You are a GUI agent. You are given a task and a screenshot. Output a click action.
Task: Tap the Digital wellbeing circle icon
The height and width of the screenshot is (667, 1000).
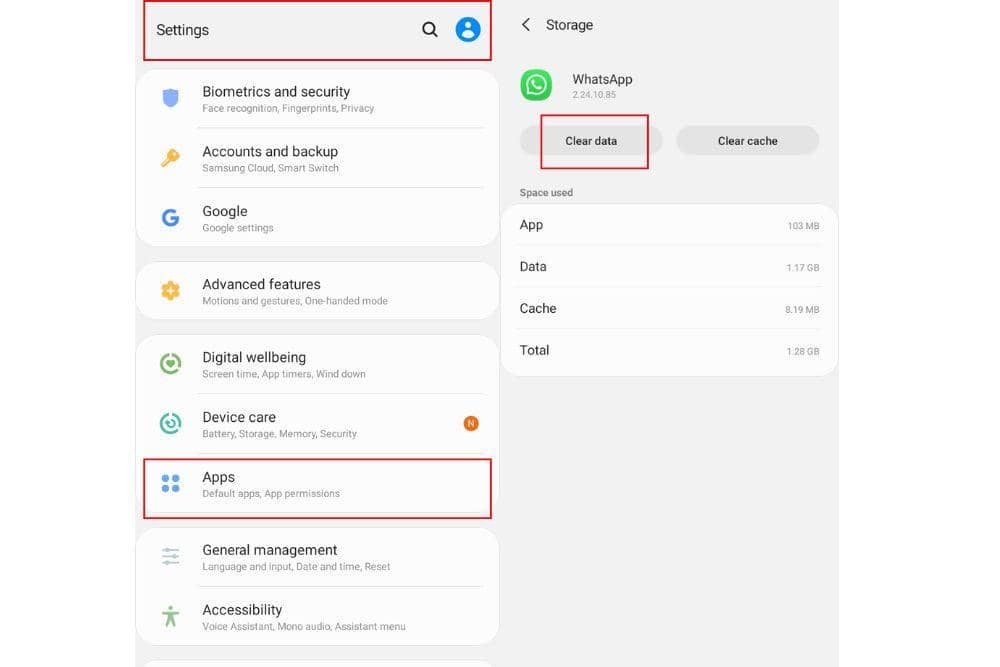(x=171, y=364)
